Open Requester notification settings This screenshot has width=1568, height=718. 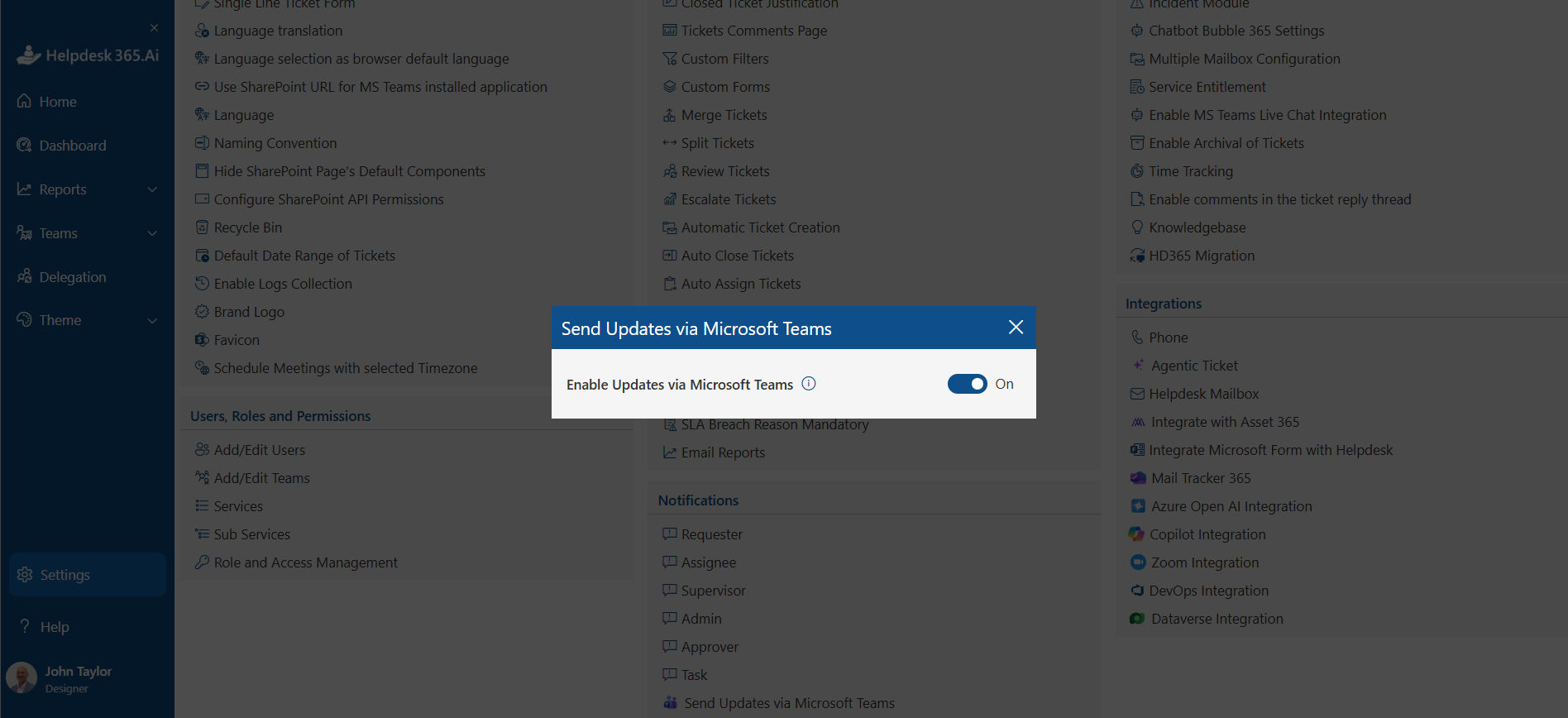tap(712, 534)
